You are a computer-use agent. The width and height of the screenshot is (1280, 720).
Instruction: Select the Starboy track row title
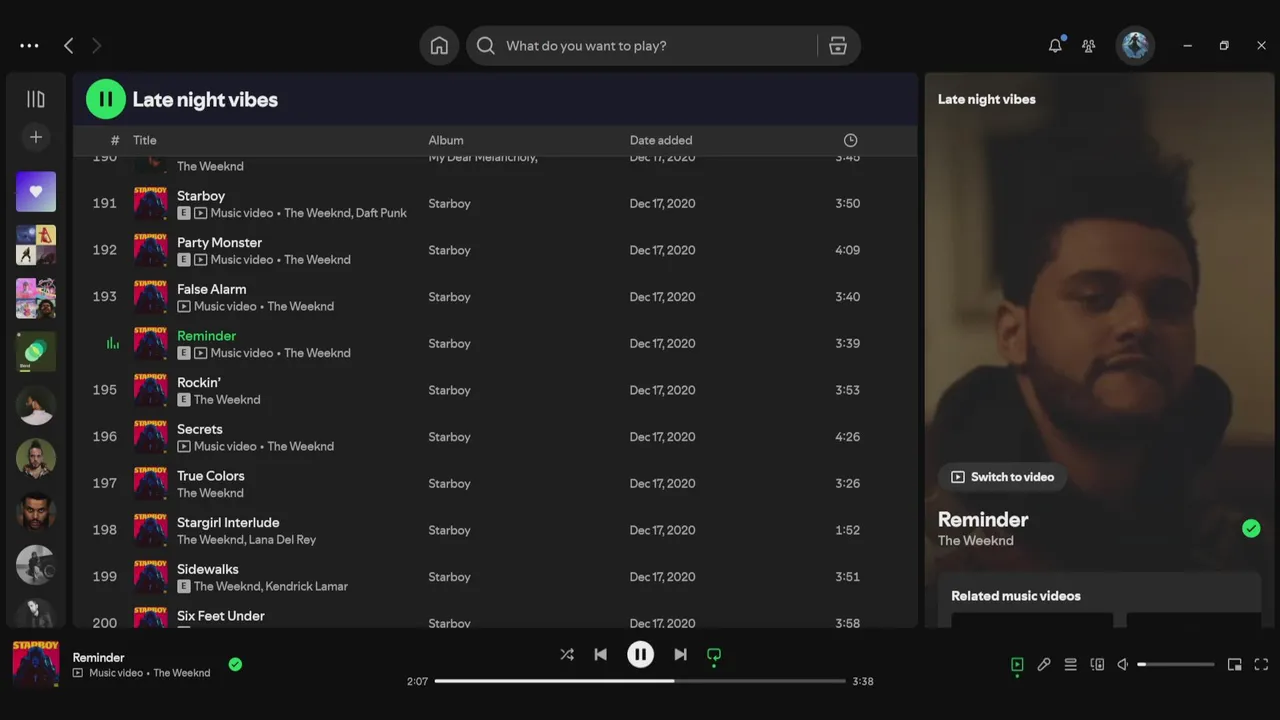[x=201, y=196]
